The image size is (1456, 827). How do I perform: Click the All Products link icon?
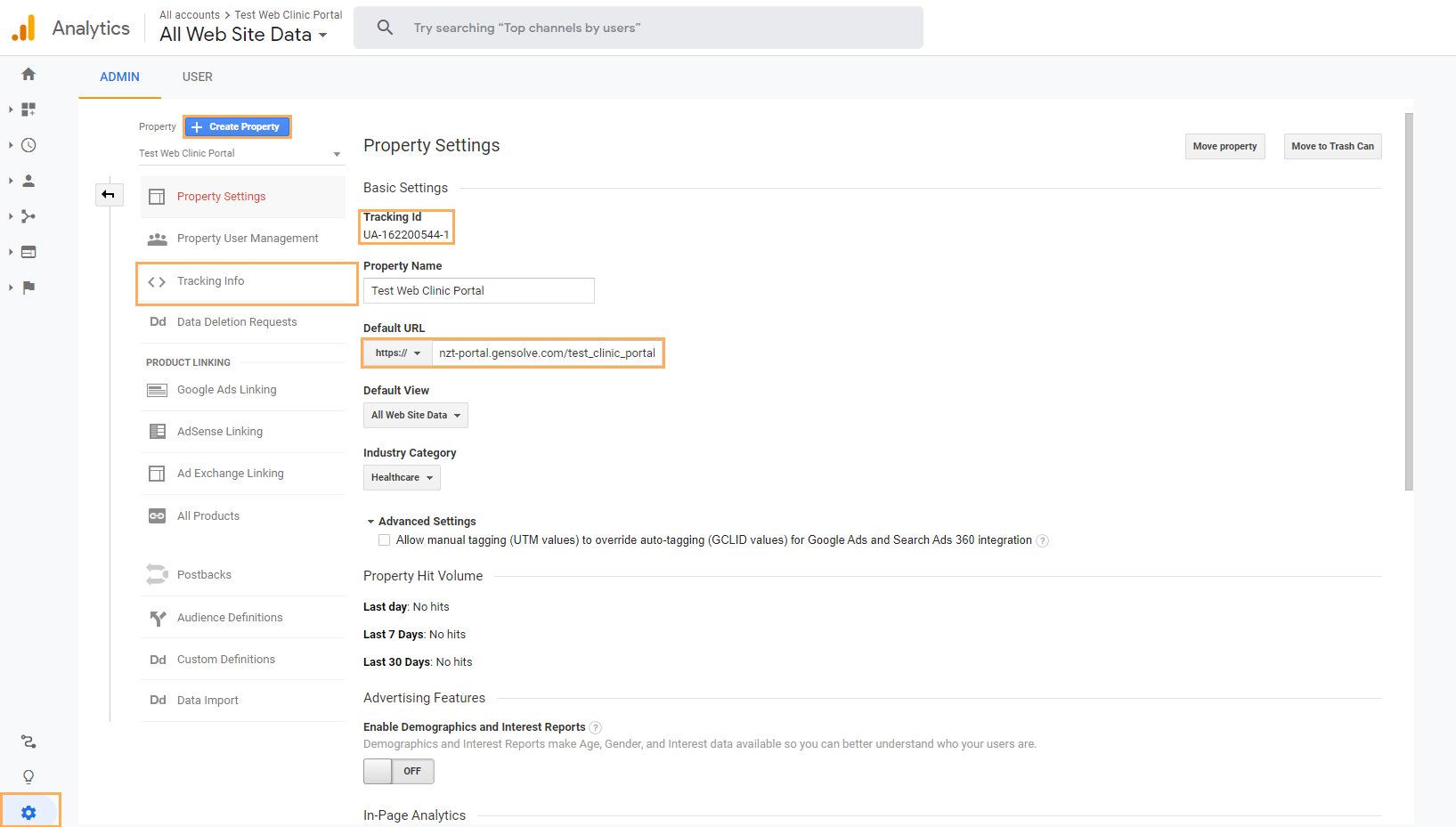(157, 516)
